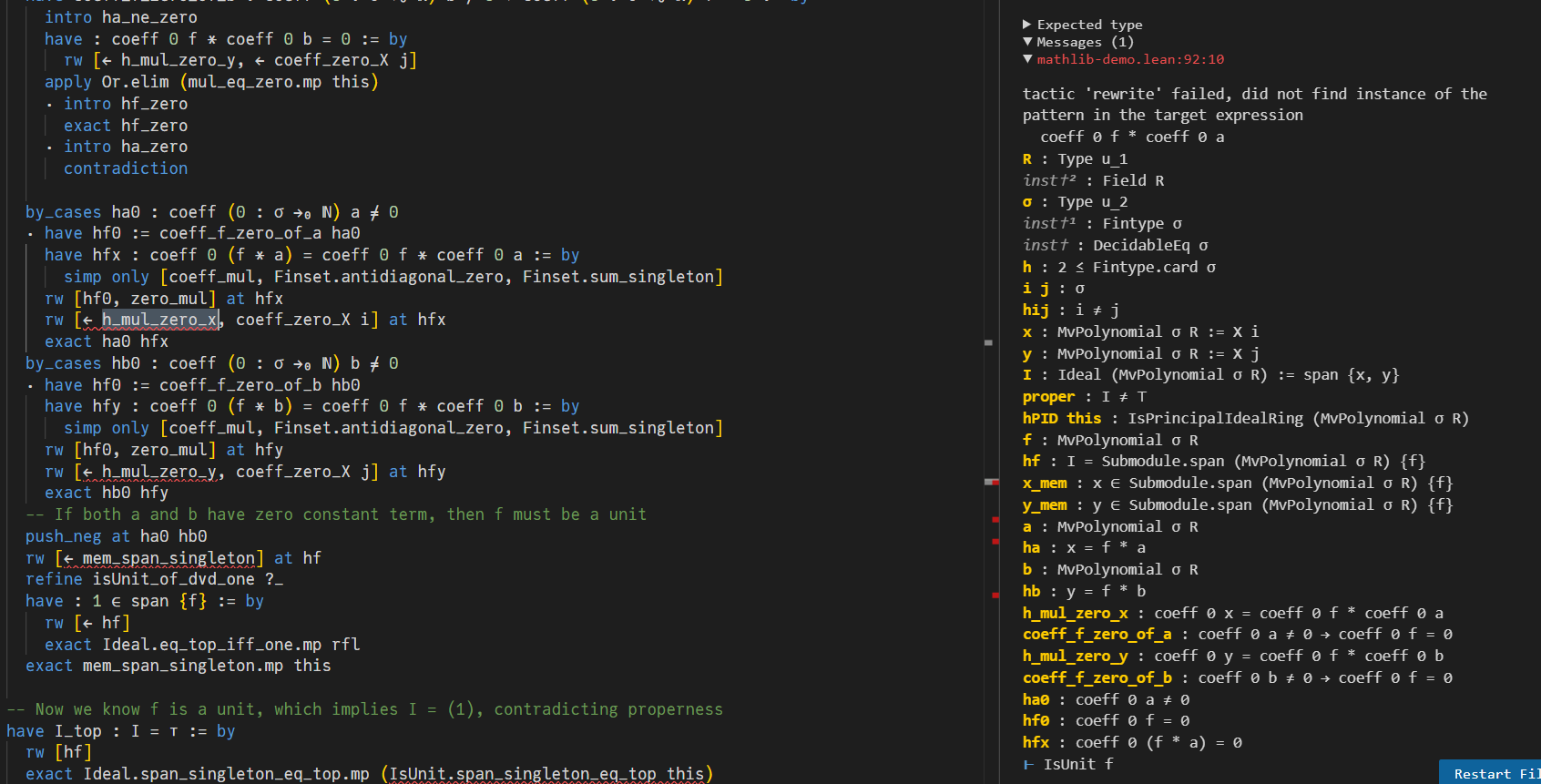Click the topmost red error marker in ruler
Image resolution: width=1541 pixels, height=784 pixels.
click(995, 482)
